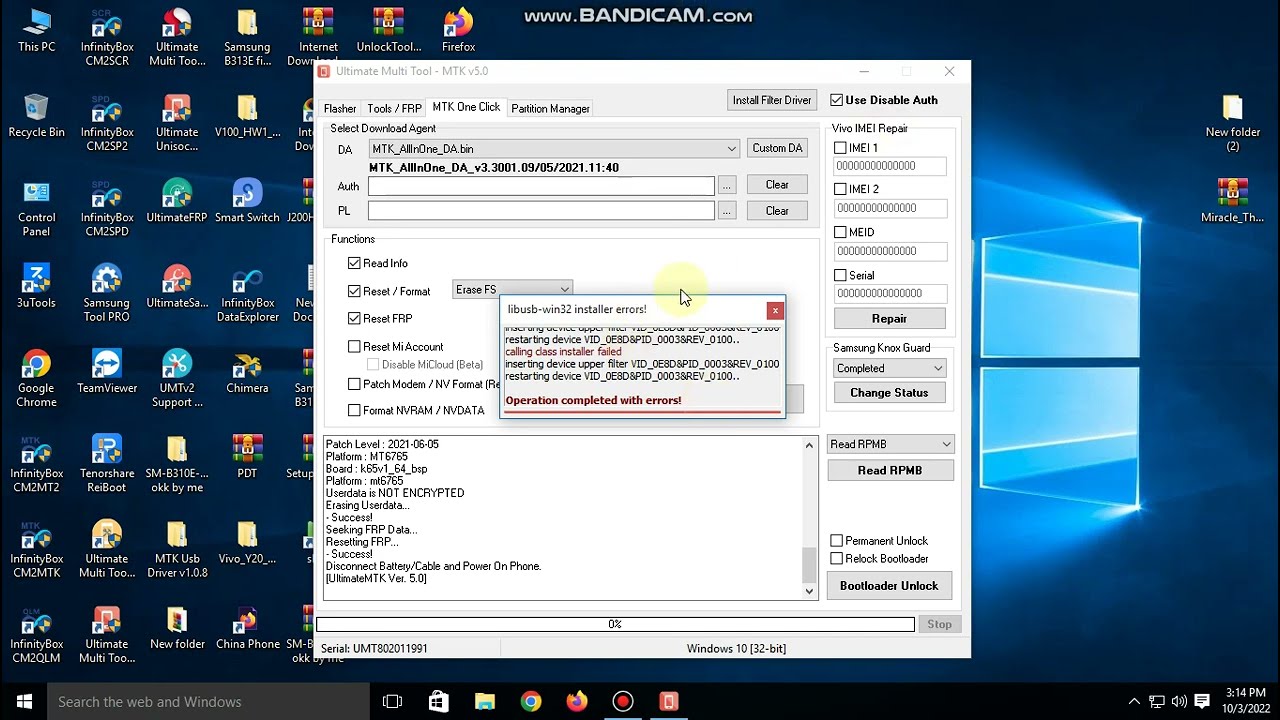The width and height of the screenshot is (1280, 720).
Task: Toggle Use Disable Auth checkbox
Action: (x=837, y=100)
